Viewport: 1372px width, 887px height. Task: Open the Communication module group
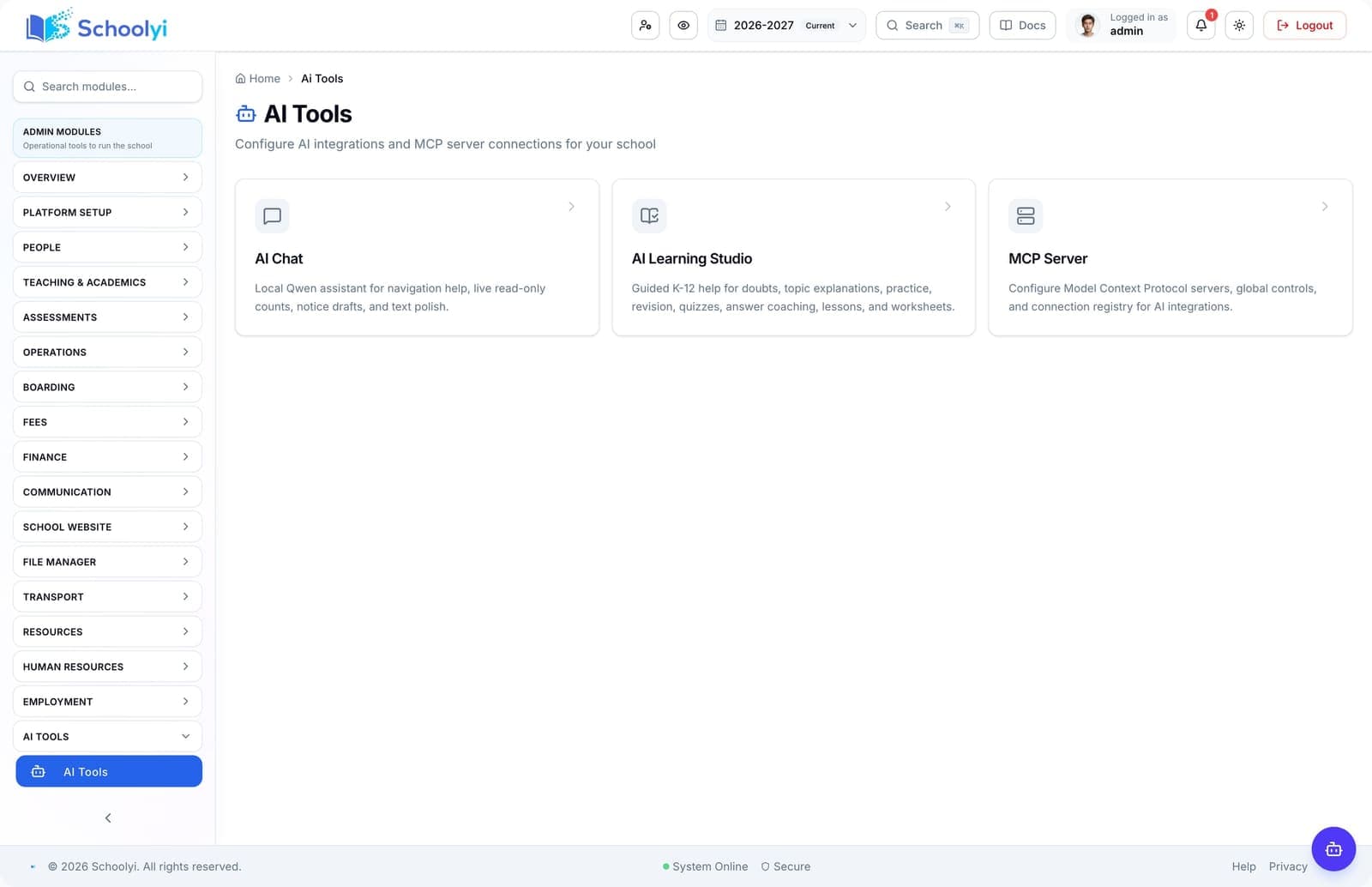click(x=107, y=492)
